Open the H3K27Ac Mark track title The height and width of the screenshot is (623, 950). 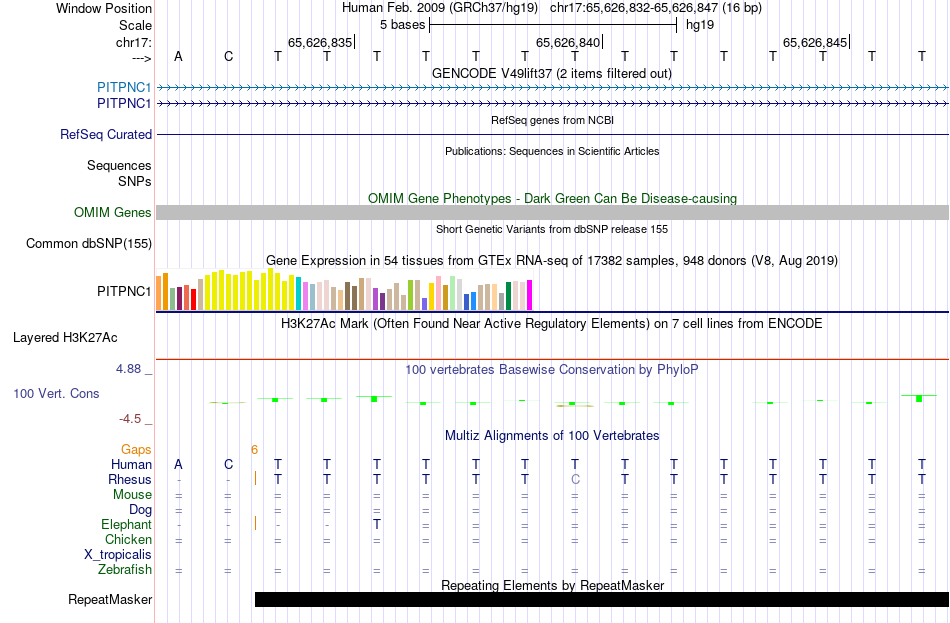tap(552, 324)
